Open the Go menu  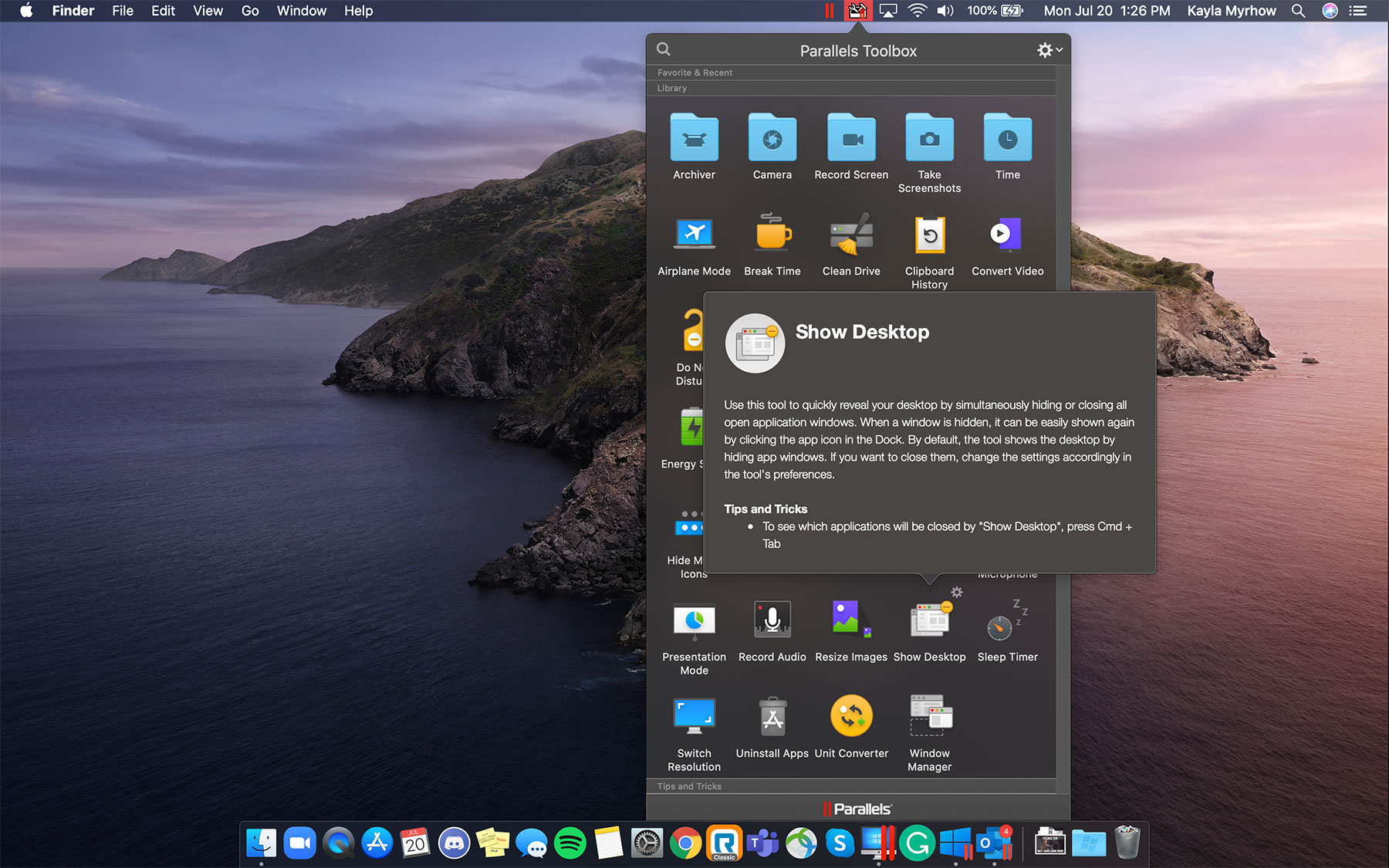[248, 11]
